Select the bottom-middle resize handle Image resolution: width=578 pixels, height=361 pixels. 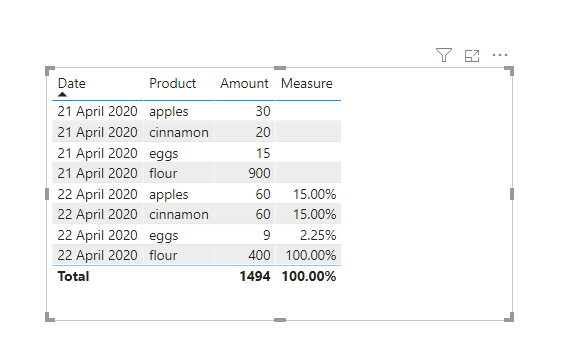pyautogui.click(x=280, y=320)
